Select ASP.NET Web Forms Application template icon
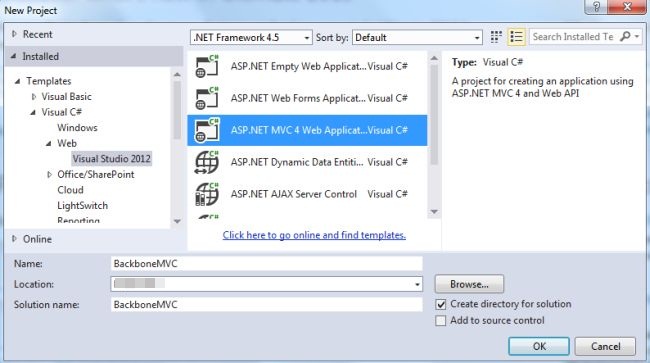The image size is (650, 363). point(206,98)
